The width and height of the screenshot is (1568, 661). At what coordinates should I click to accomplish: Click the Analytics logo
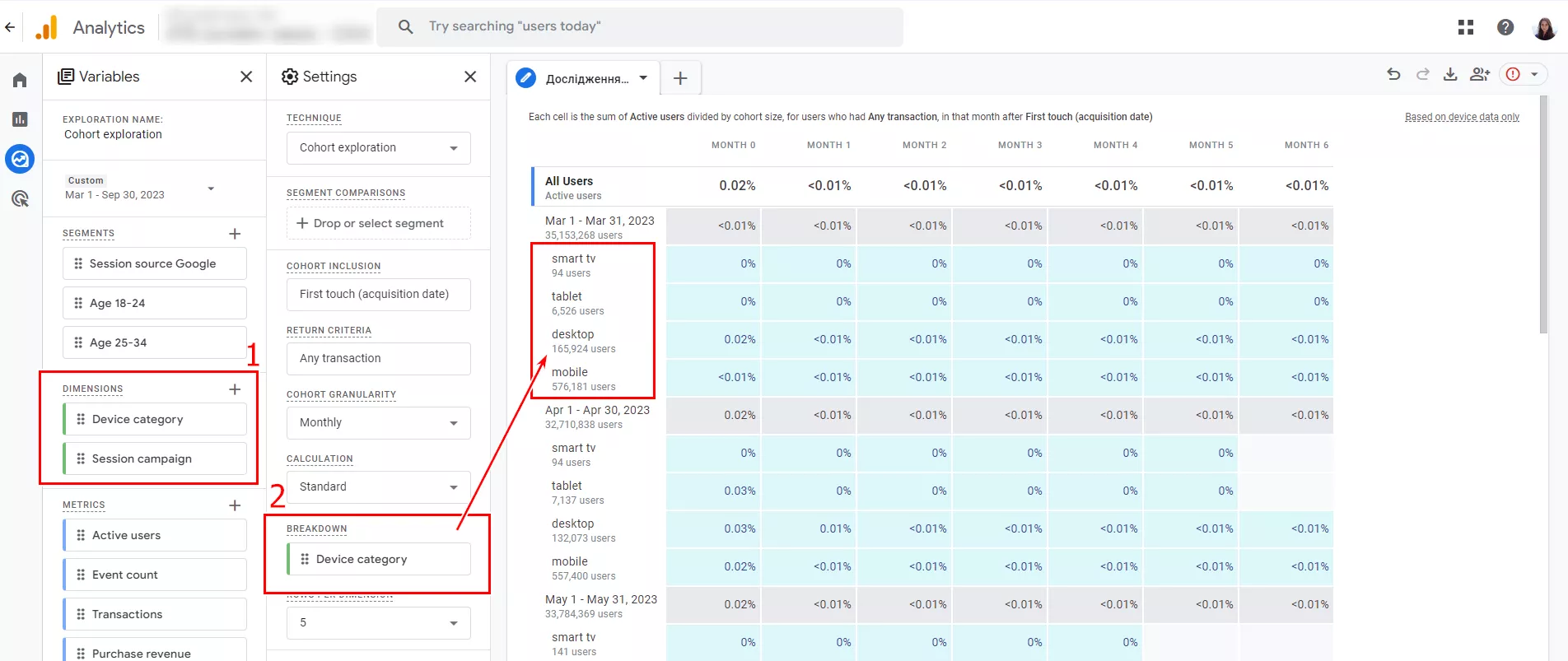click(47, 27)
